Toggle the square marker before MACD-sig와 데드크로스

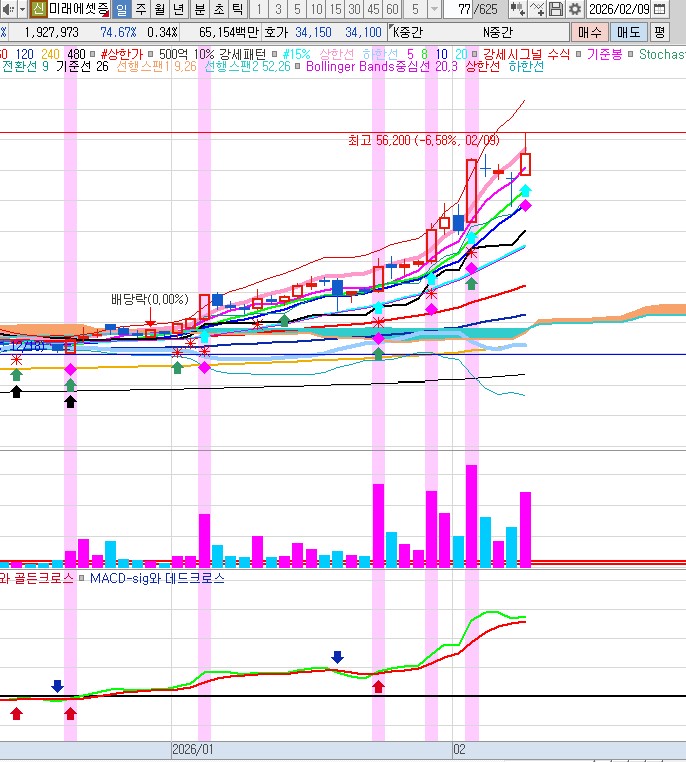(x=82, y=578)
